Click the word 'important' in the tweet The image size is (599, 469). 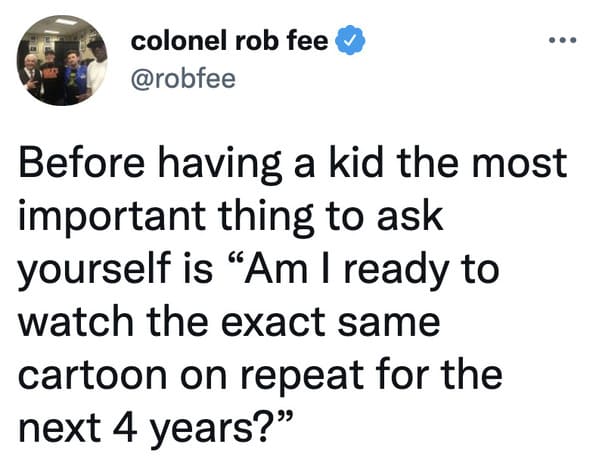pyautogui.click(x=113, y=217)
